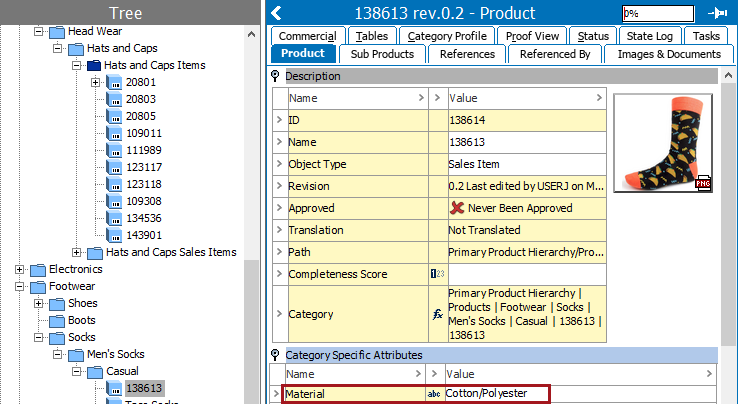Click the pin icon beside Category Specific Attributes
Viewport: 738px width, 404px height.
(276, 355)
